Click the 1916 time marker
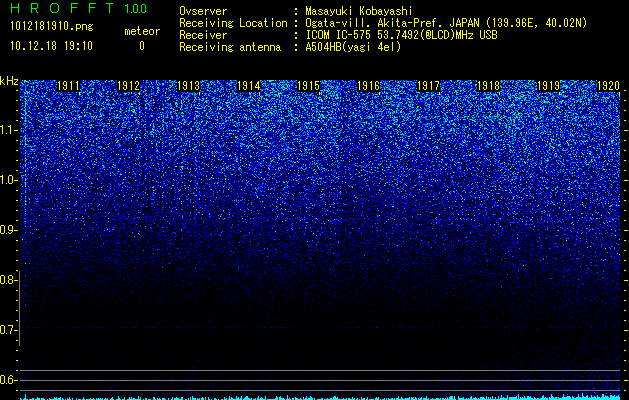 pos(369,86)
